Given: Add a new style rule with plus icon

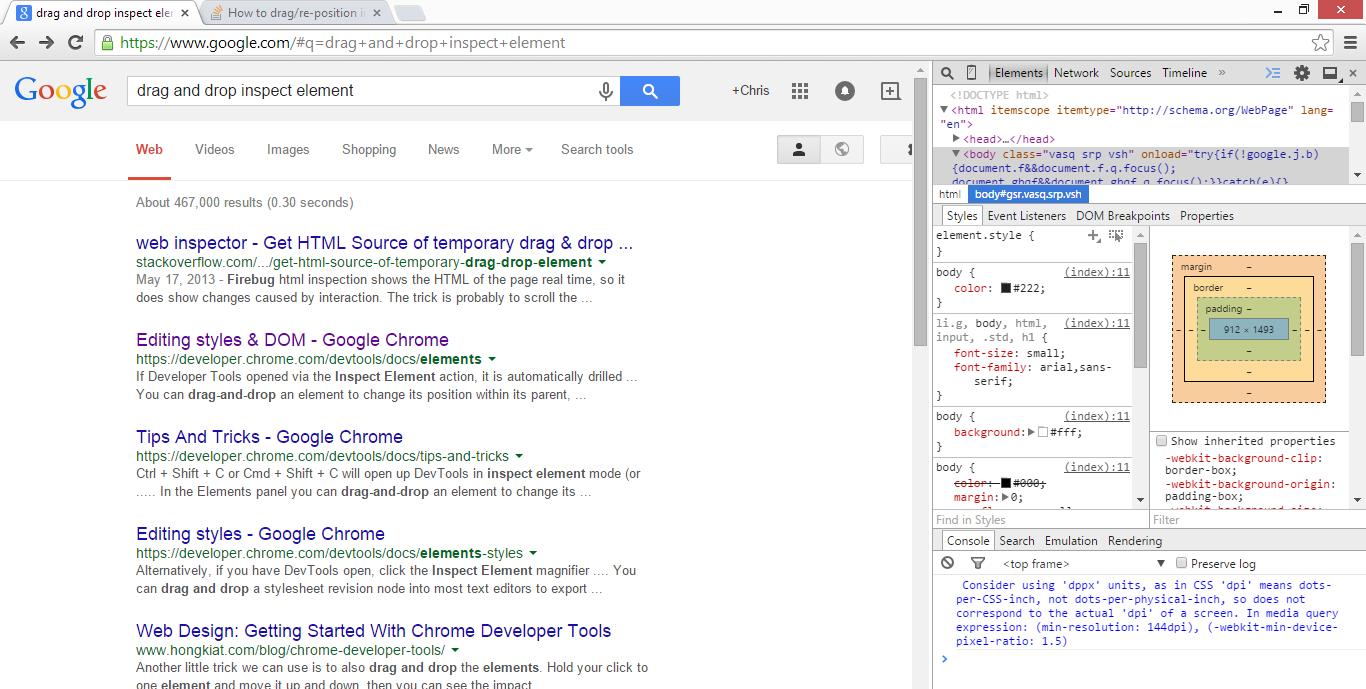Looking at the screenshot, I should 1094,236.
